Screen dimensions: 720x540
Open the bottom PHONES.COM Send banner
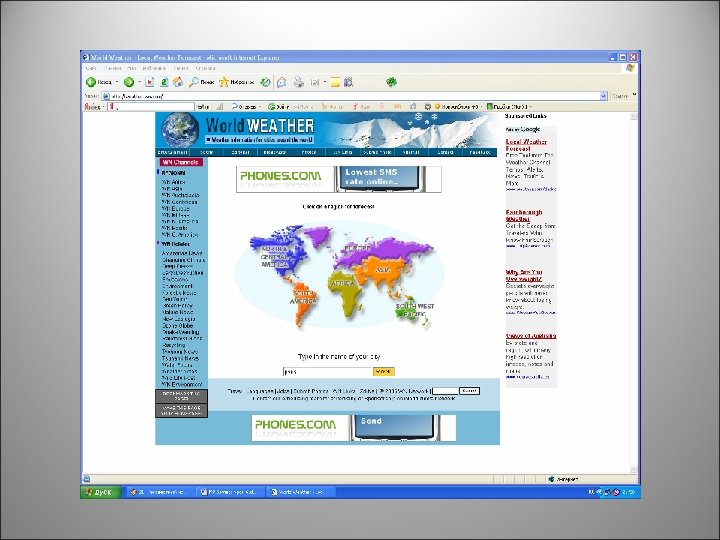[354, 428]
